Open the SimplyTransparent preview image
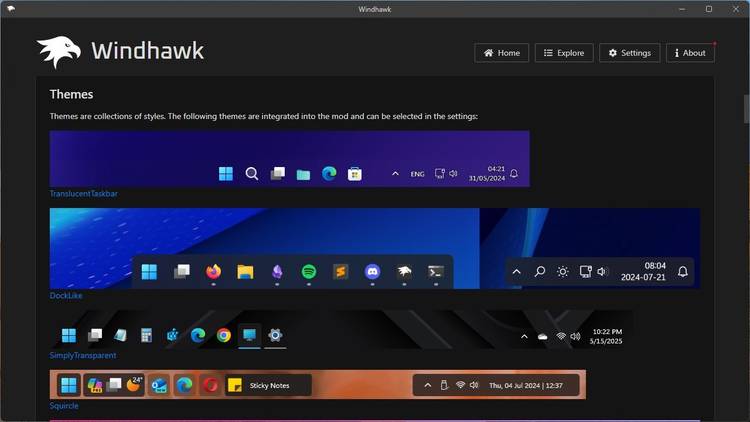The height and width of the screenshot is (422, 750). (341, 330)
